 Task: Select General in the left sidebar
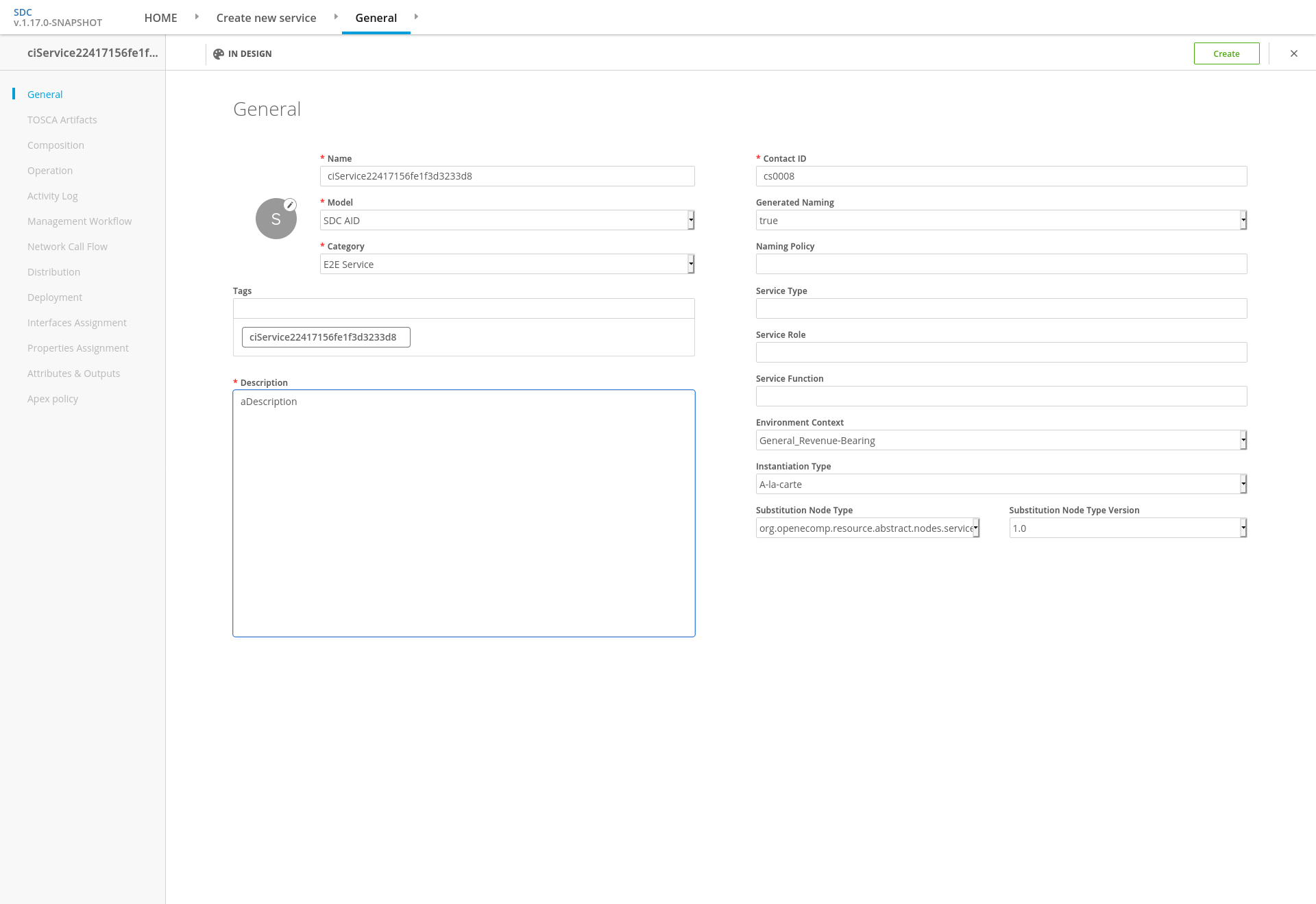pyautogui.click(x=45, y=95)
